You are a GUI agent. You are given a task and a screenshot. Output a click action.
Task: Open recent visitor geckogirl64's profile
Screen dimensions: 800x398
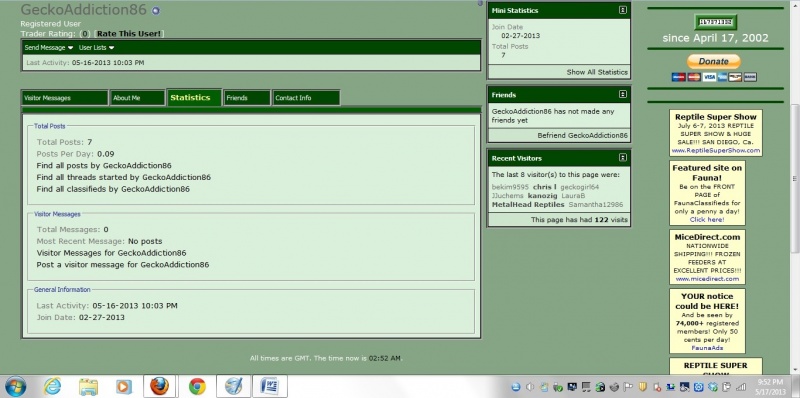(580, 187)
